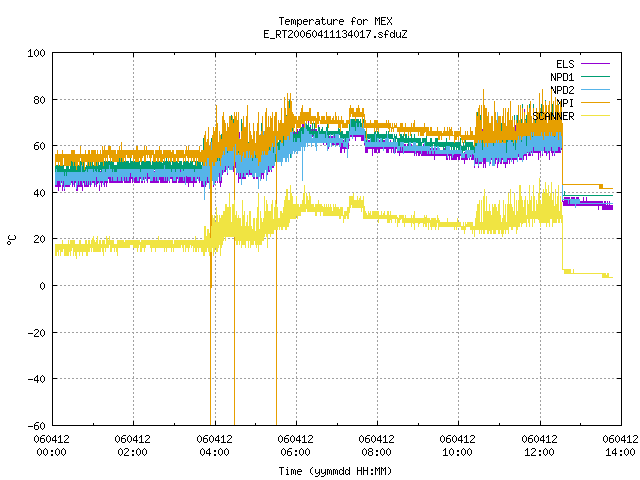
Task: Click the x-axis label 060412 06:00
Action: coord(295,446)
